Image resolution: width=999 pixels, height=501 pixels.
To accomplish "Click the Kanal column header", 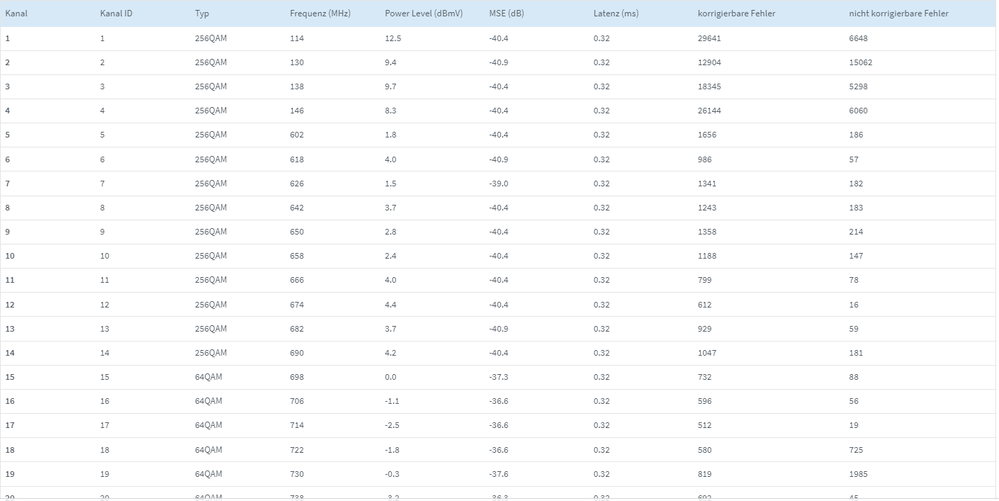I will 15,14.
